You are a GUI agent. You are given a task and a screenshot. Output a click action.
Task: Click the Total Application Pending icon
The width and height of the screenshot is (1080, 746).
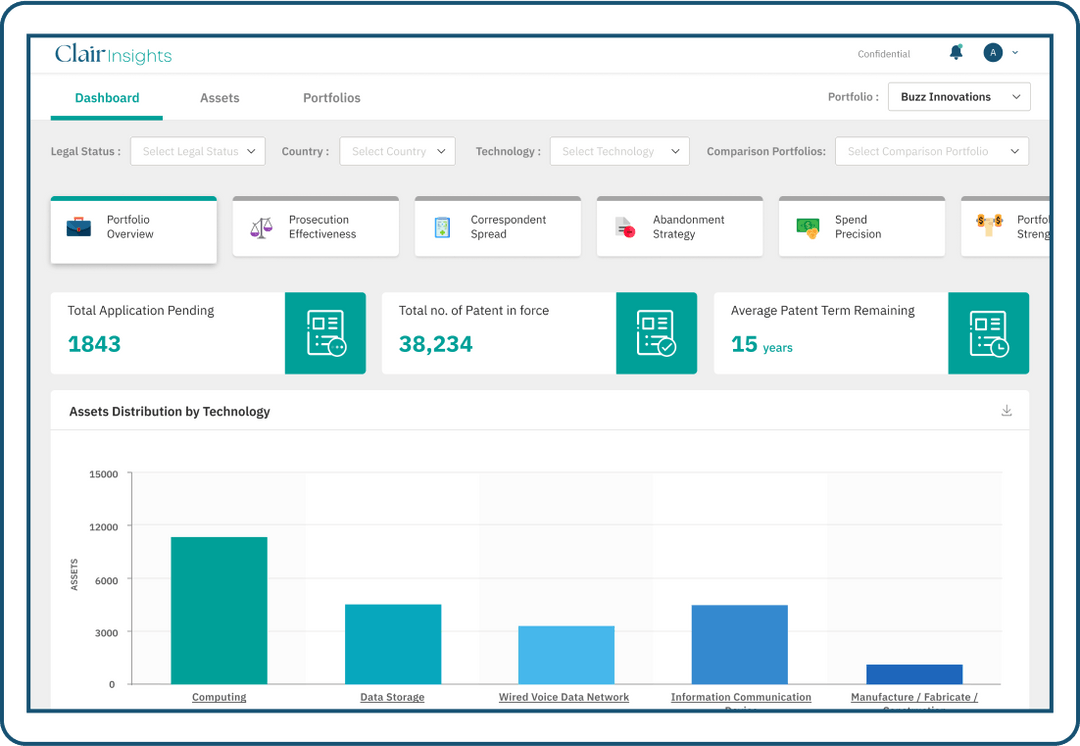click(325, 334)
